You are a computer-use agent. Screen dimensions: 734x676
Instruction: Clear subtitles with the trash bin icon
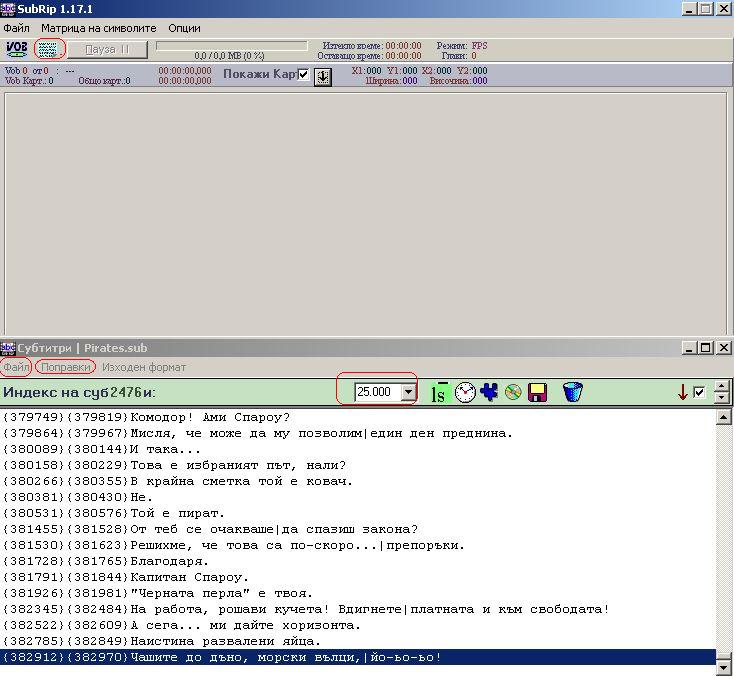(572, 392)
